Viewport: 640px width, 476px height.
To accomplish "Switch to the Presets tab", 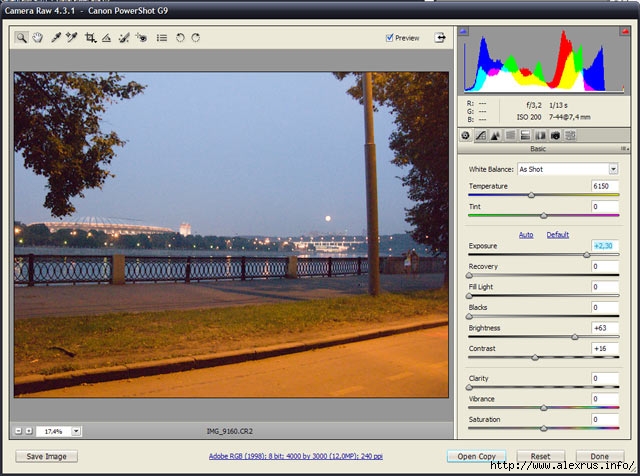I will 570,136.
